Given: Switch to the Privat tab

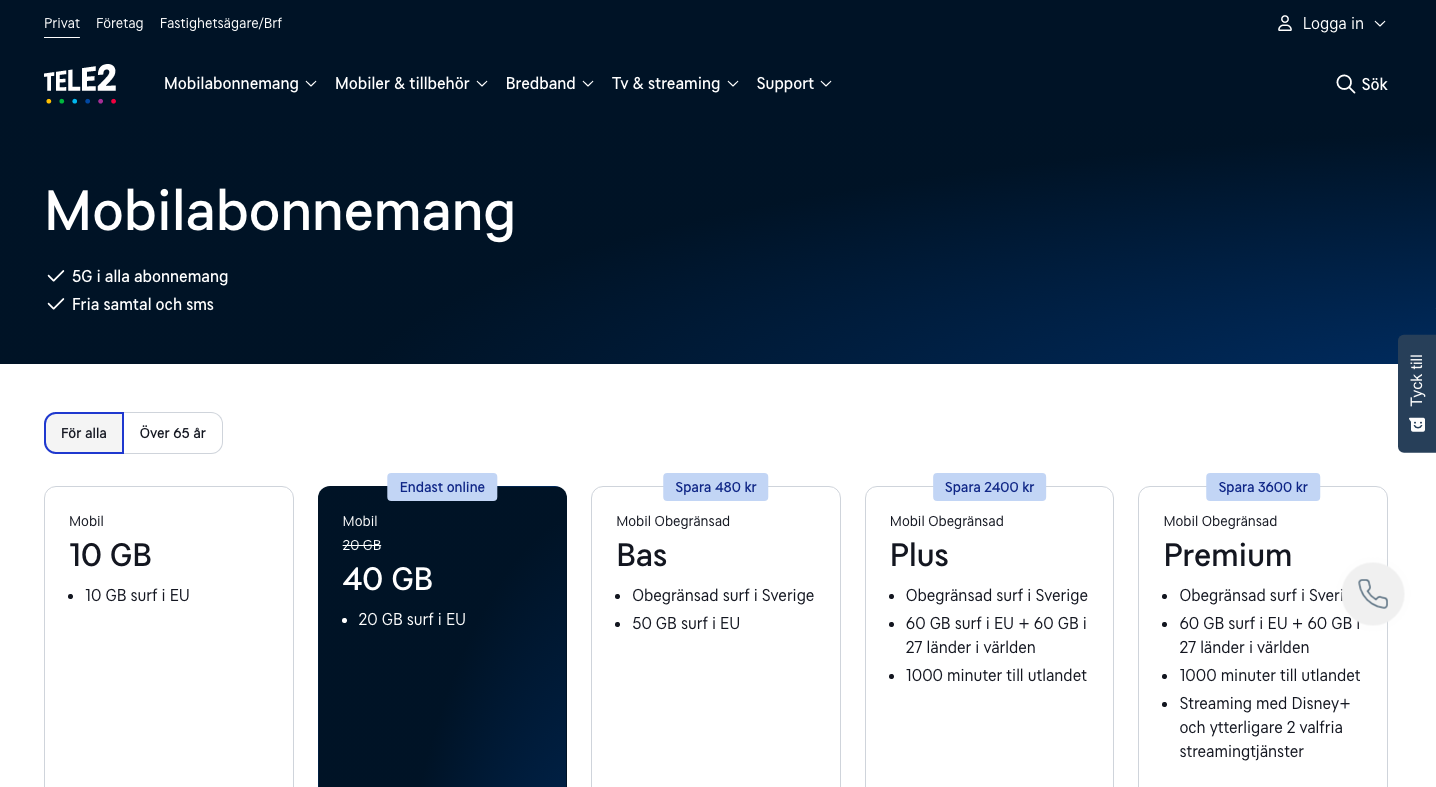Looking at the screenshot, I should [62, 23].
